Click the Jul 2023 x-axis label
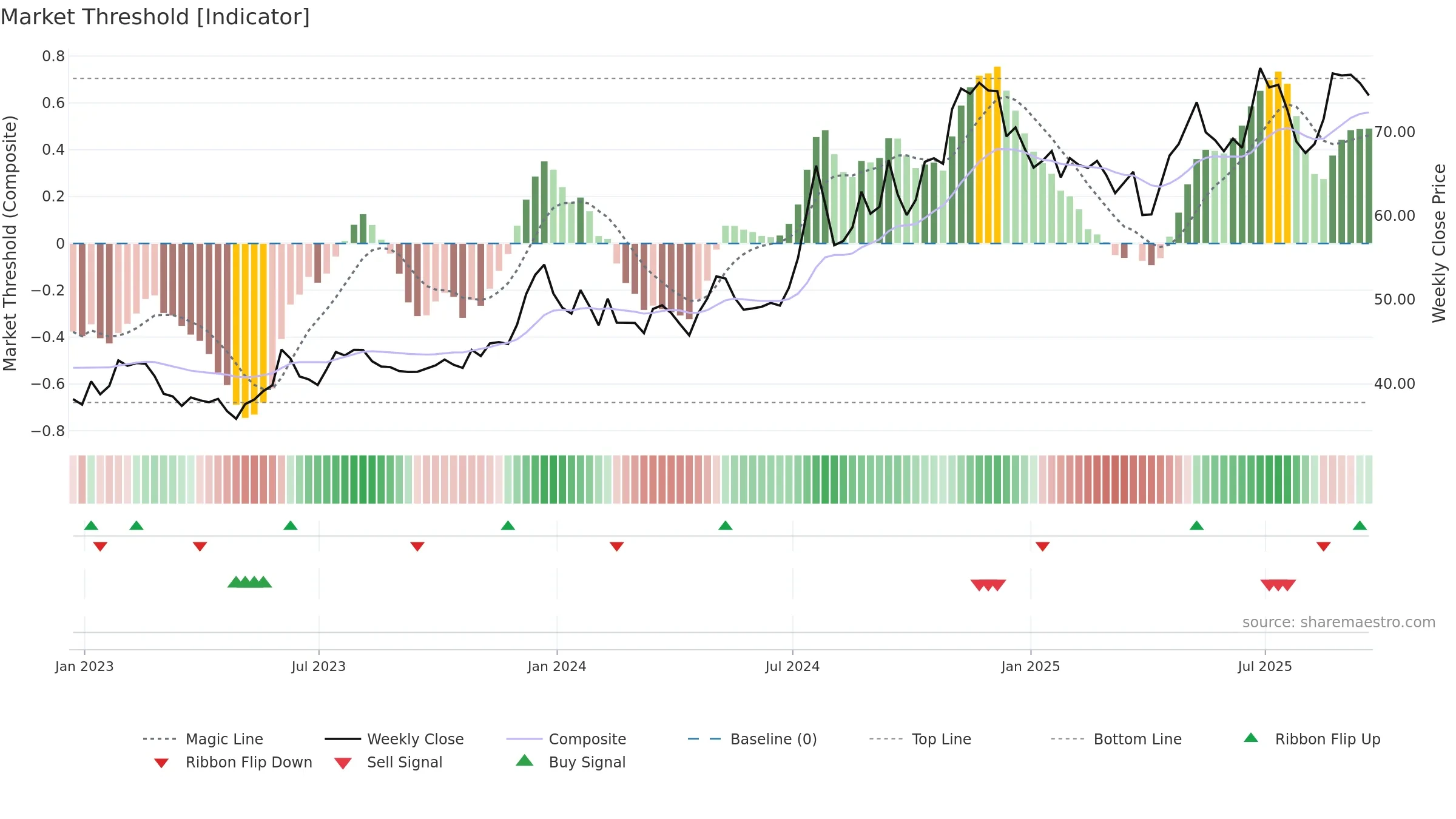This screenshot has height=819, width=1456. click(x=318, y=666)
